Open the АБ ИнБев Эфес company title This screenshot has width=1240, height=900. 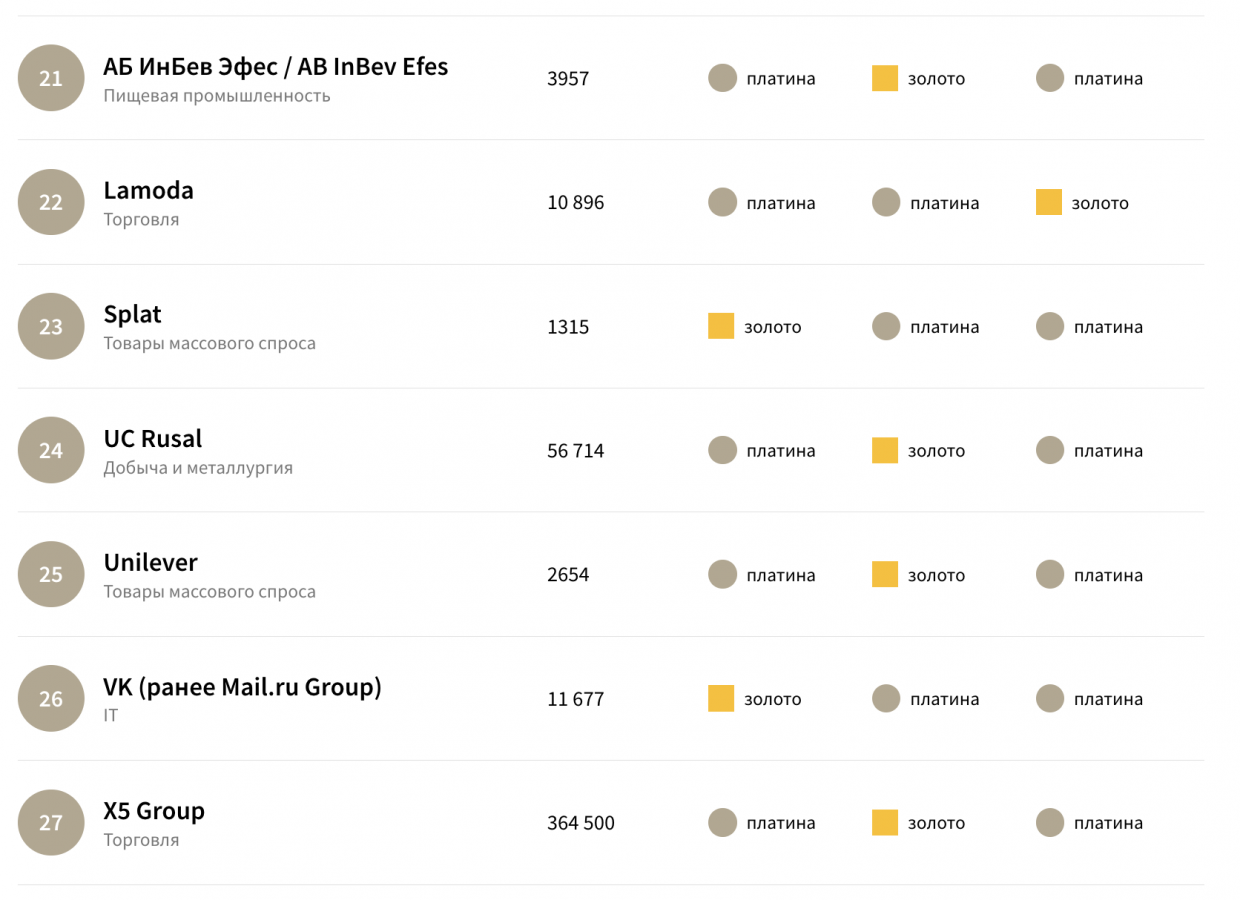275,67
